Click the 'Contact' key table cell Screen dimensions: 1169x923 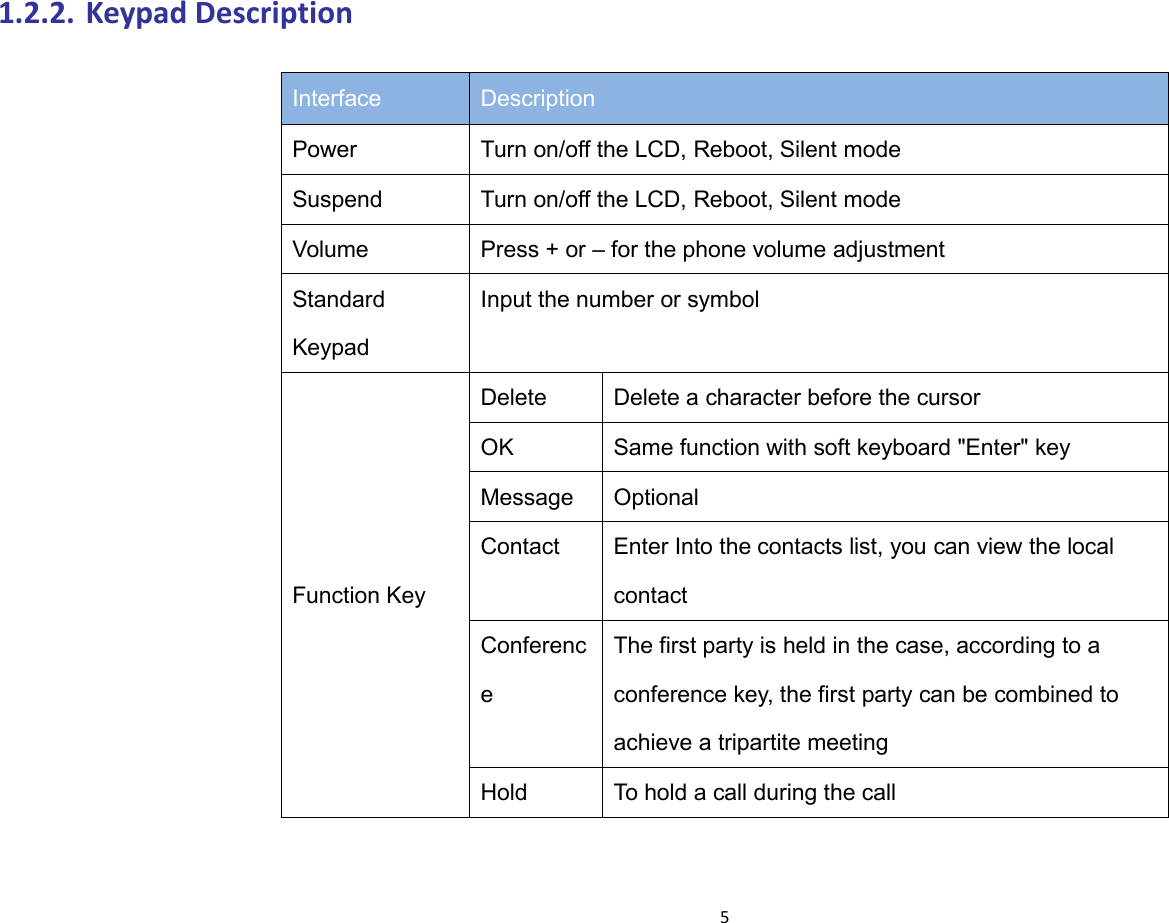coord(517,546)
